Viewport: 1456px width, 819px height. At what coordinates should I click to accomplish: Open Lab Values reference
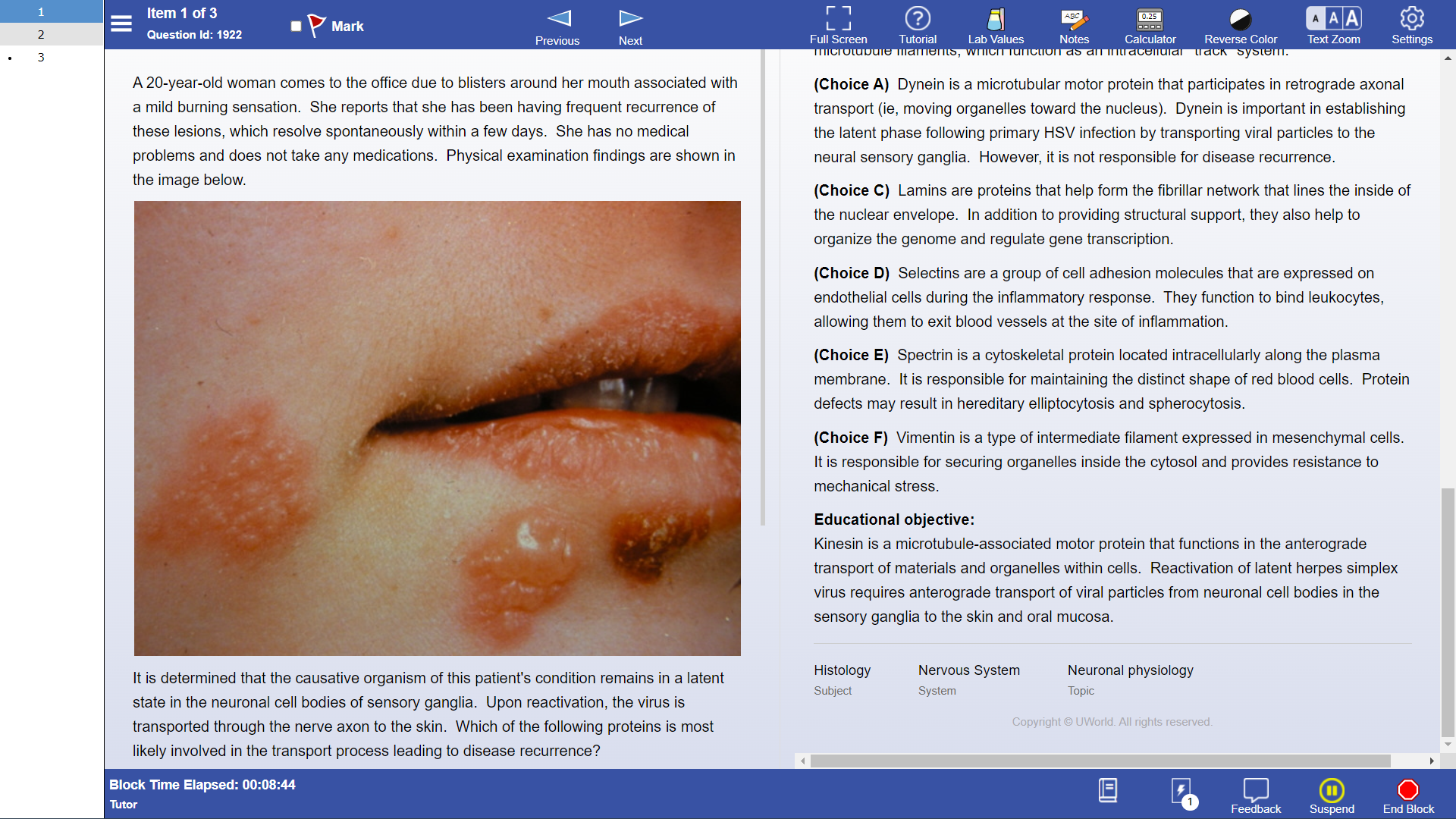pyautogui.click(x=996, y=25)
